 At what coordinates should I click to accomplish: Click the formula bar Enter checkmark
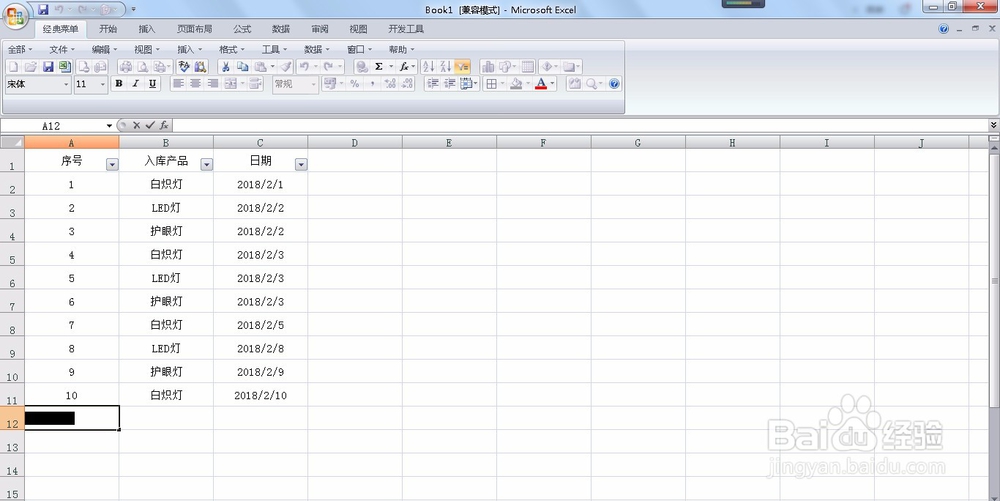150,126
